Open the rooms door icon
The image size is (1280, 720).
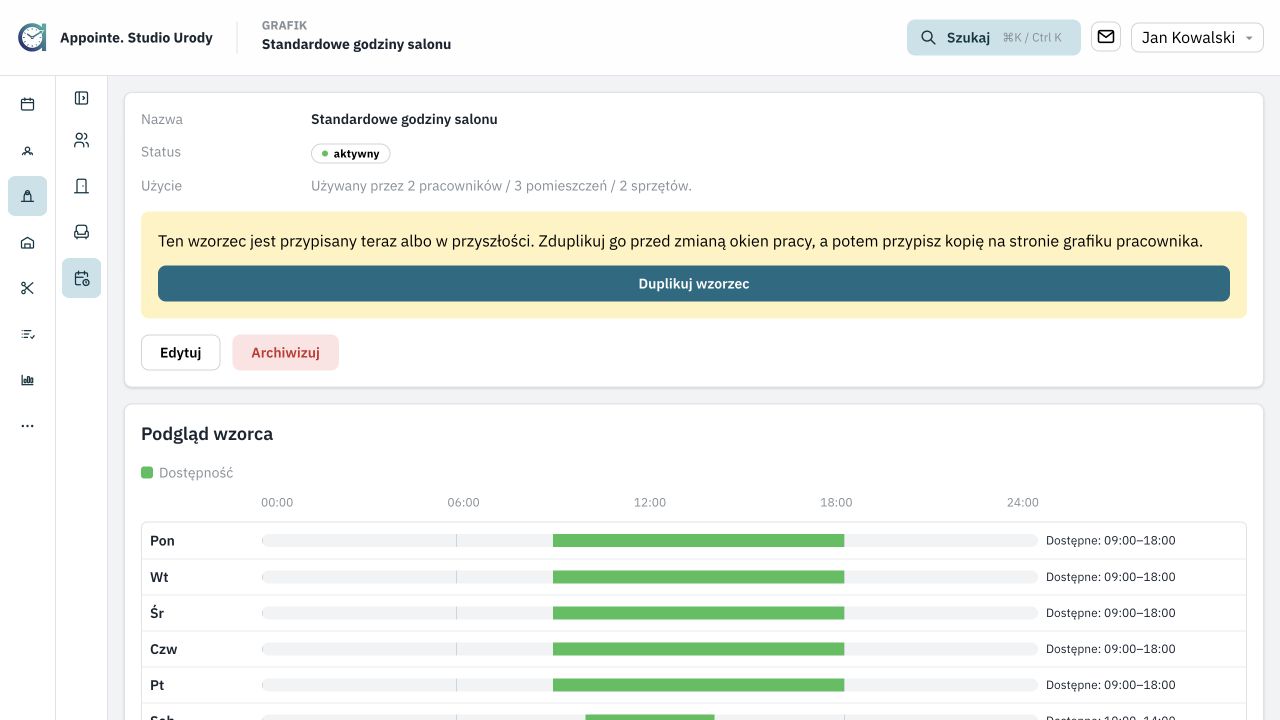pyautogui.click(x=82, y=186)
